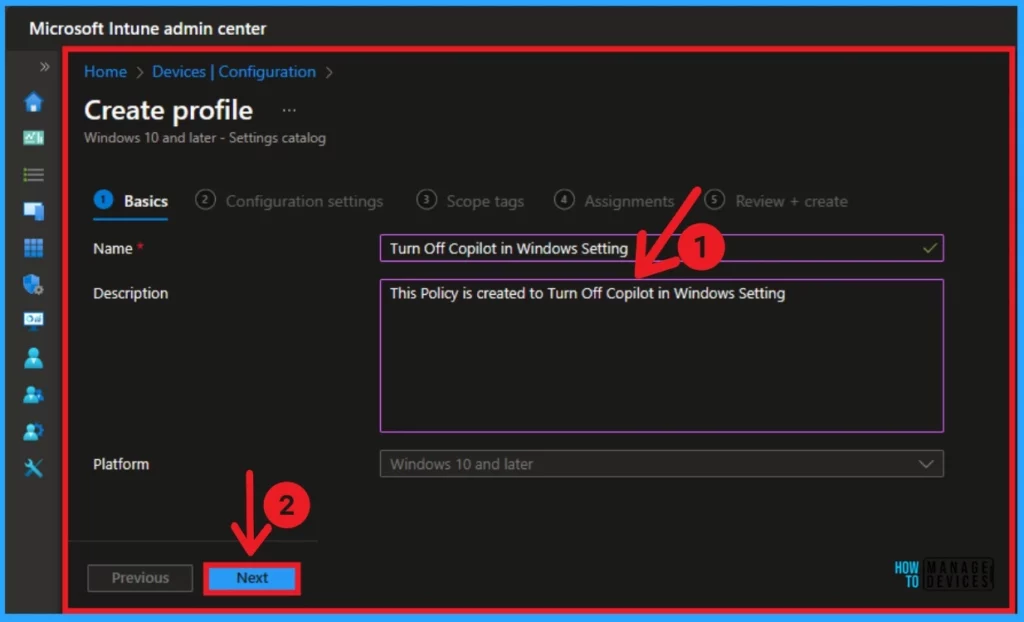Open Groups people icon in sidebar
Screen dimensions: 1024x622
tap(33, 395)
